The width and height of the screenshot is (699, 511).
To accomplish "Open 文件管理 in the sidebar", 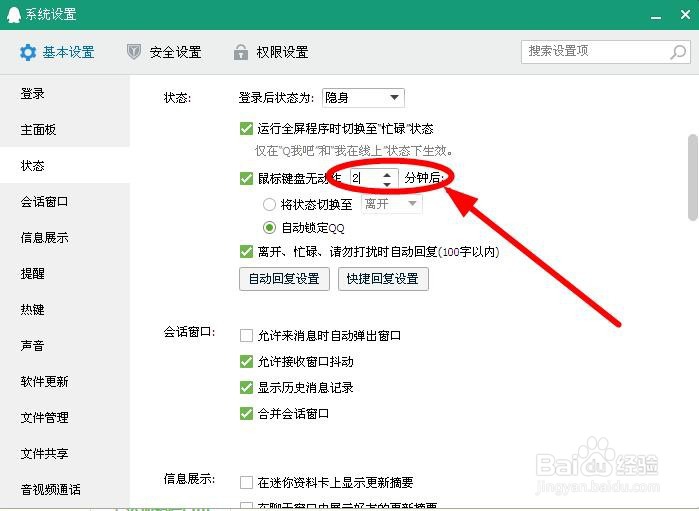I will [x=65, y=417].
